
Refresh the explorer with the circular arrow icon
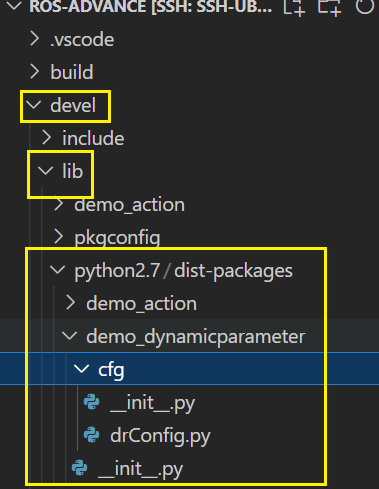click(364, 6)
